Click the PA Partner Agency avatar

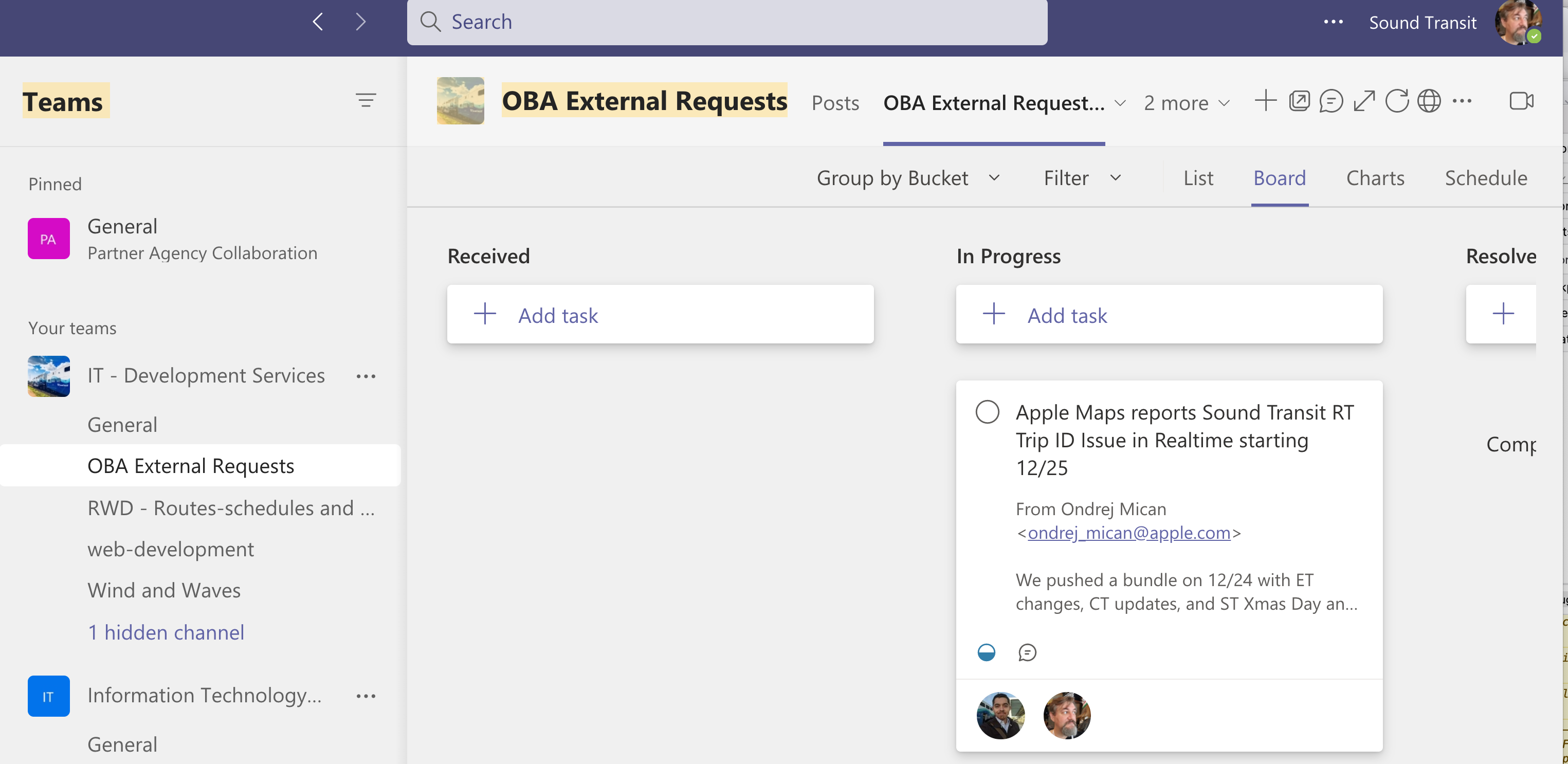(49, 239)
